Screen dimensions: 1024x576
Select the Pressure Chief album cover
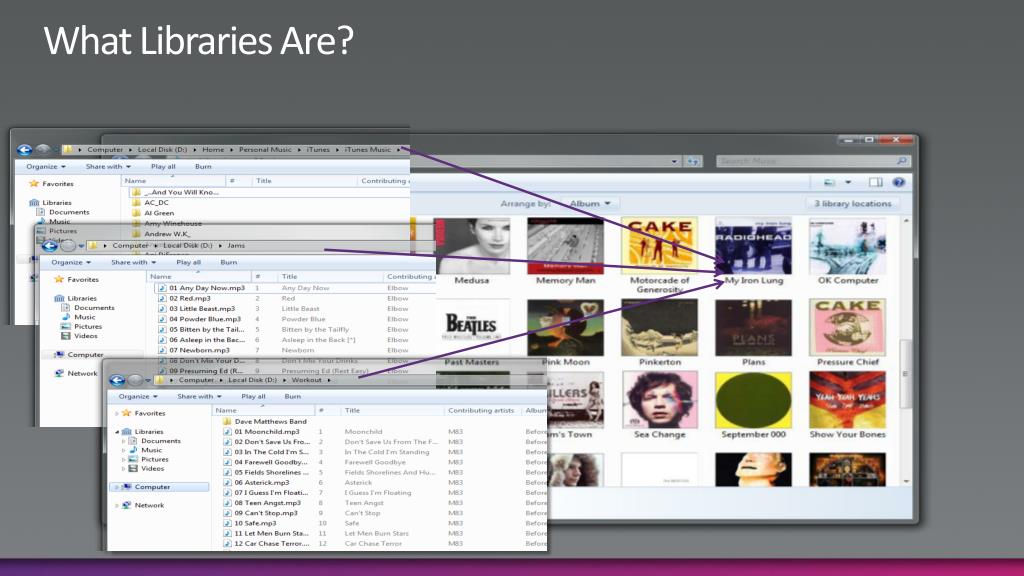(x=847, y=328)
